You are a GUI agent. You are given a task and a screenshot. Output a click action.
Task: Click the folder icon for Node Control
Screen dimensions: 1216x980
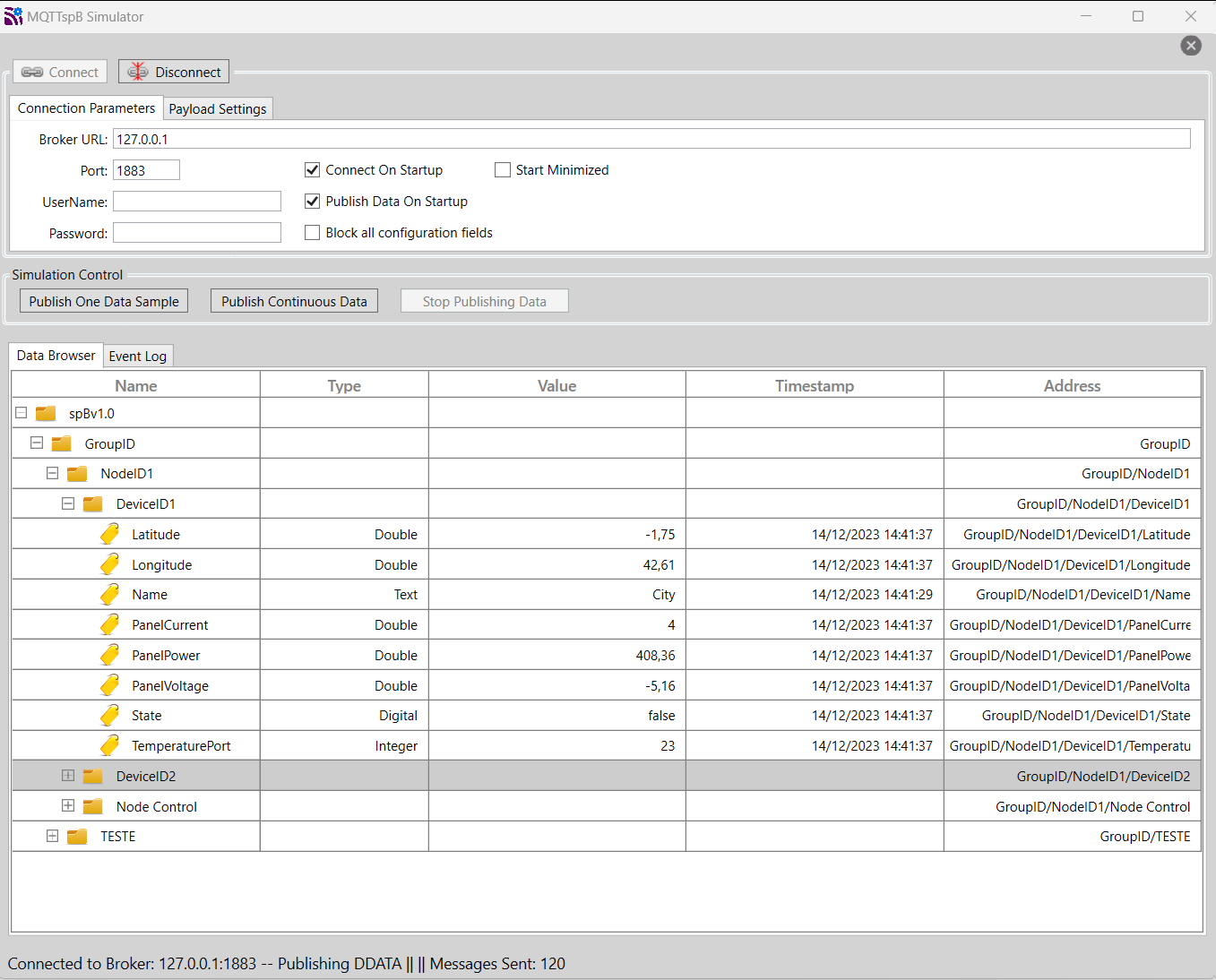click(92, 806)
